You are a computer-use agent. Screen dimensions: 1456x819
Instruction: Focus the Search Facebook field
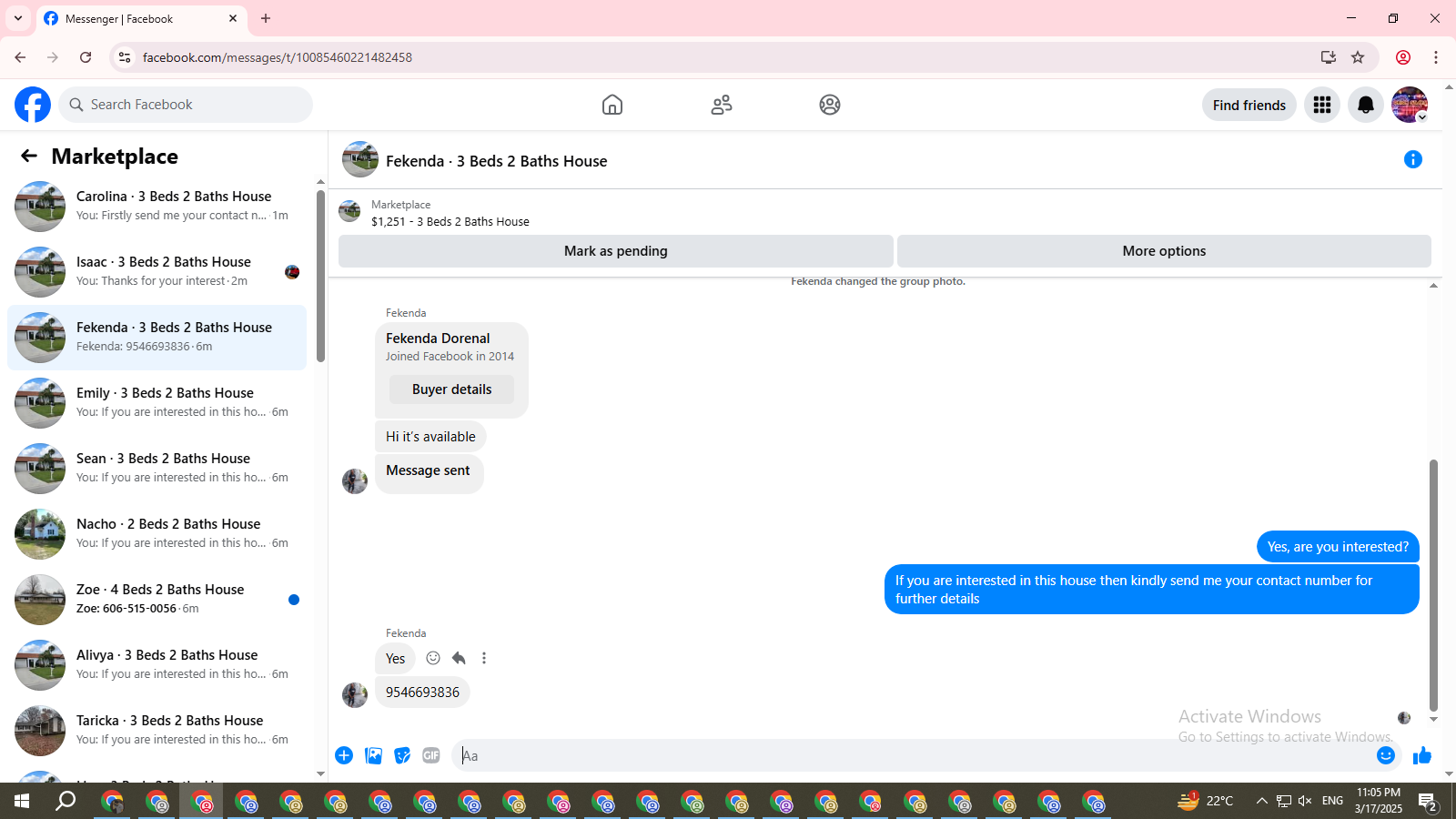point(186,105)
